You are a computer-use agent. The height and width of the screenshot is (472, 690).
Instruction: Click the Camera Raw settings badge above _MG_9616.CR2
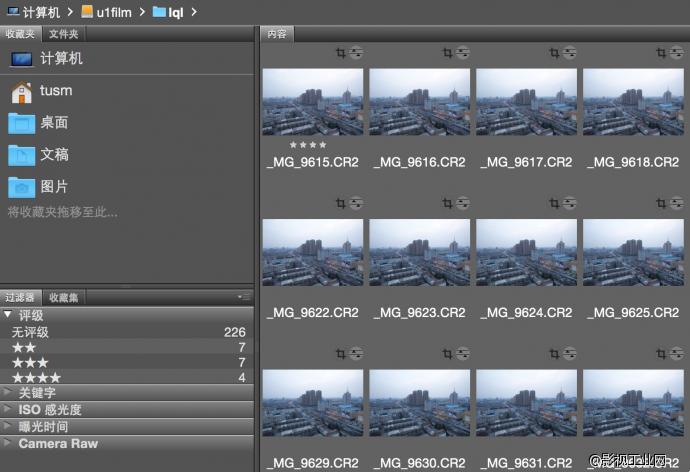(463, 53)
